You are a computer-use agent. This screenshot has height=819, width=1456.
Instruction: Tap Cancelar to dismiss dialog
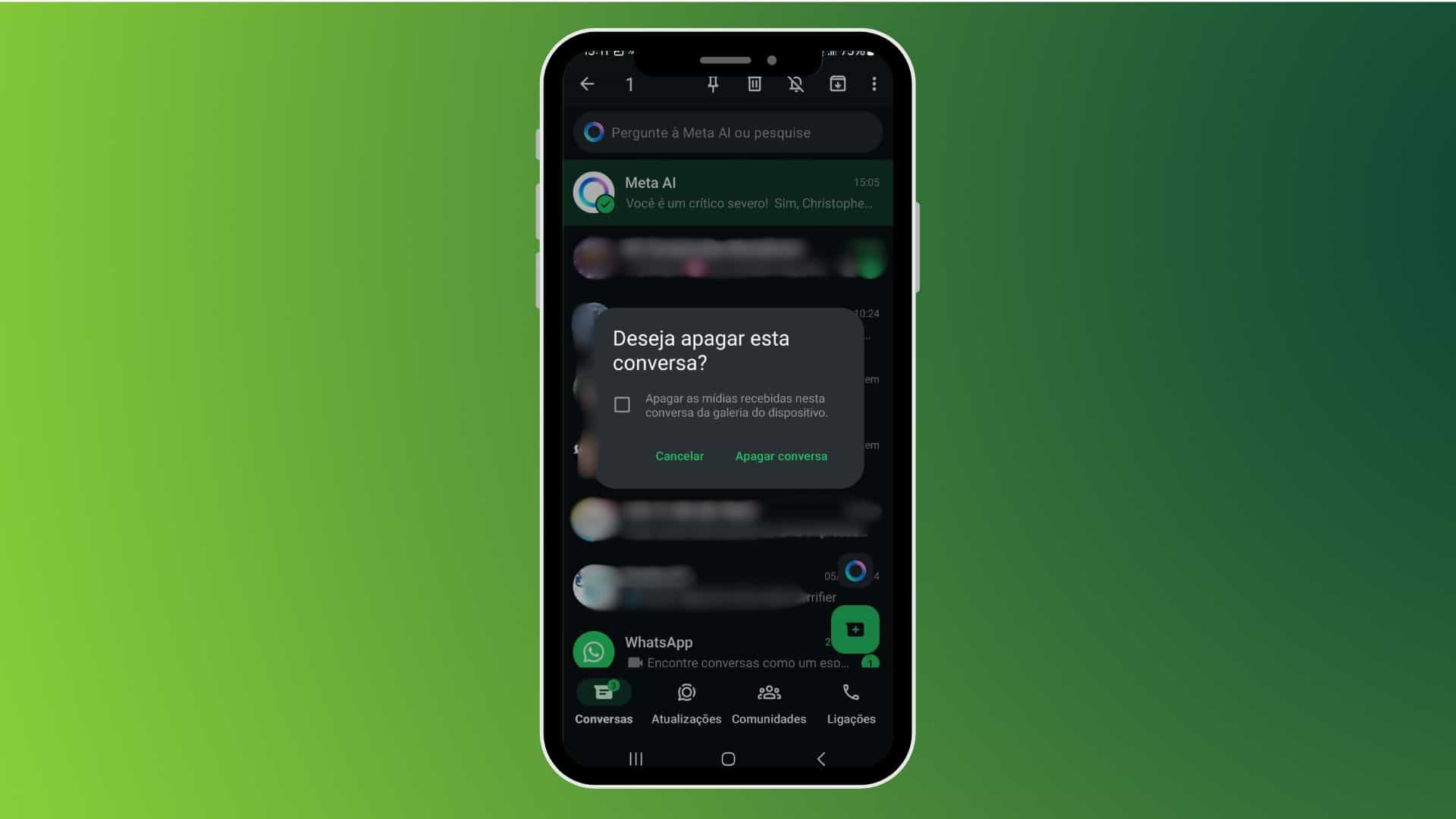679,456
